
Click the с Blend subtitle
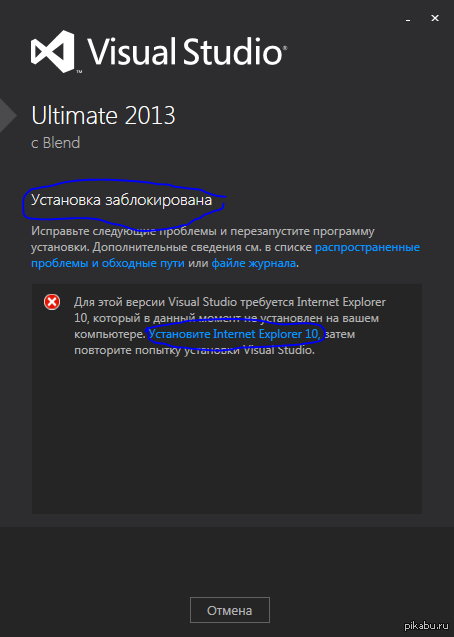pos(56,143)
